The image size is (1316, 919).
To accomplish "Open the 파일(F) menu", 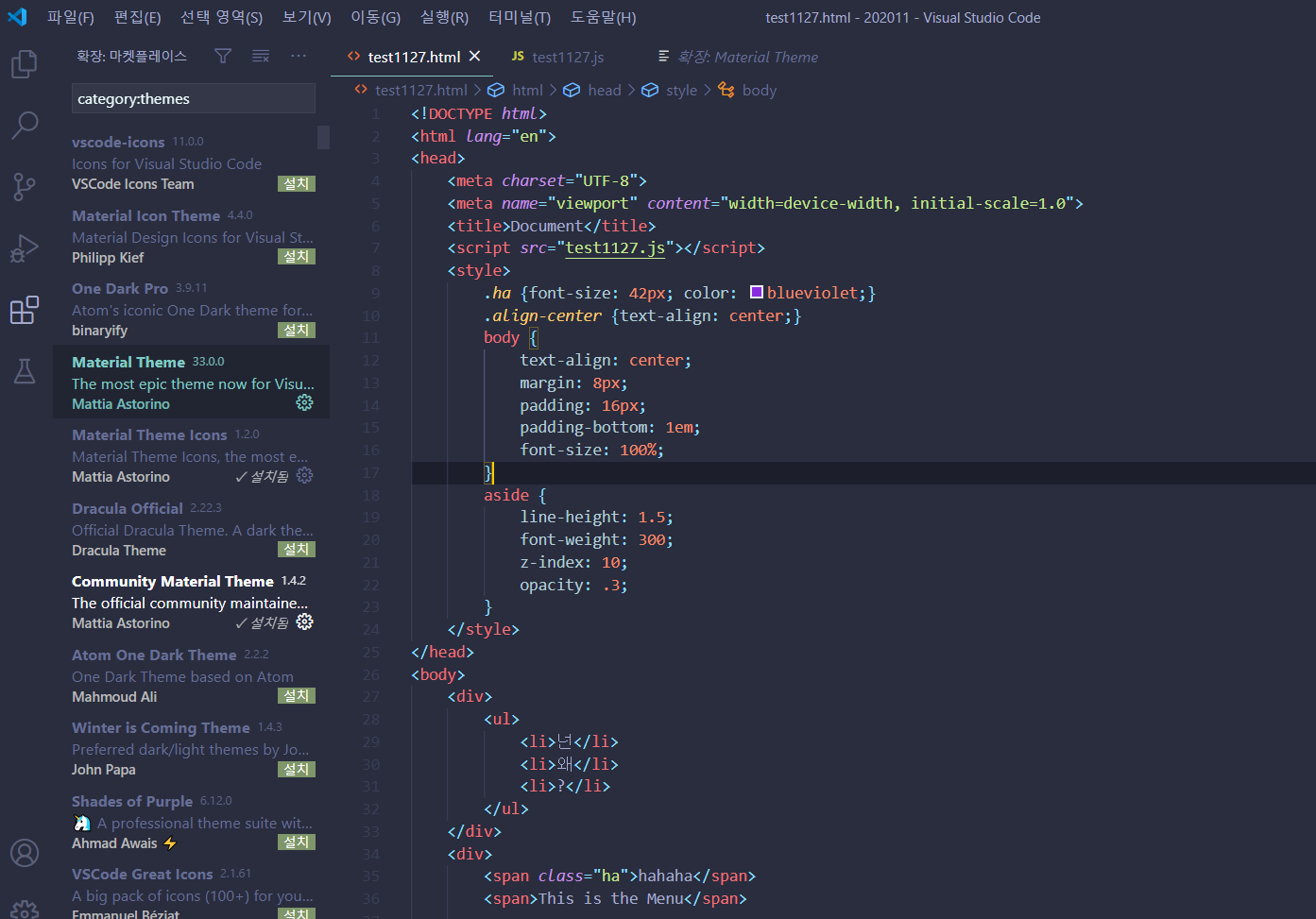I will [x=71, y=17].
